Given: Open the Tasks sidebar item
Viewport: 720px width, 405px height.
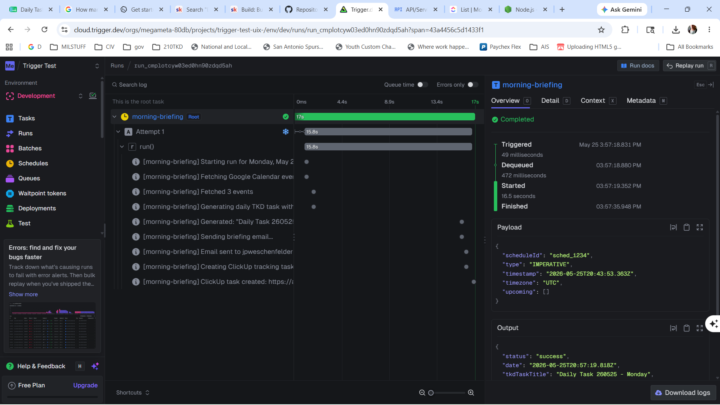Looking at the screenshot, I should click(26, 118).
